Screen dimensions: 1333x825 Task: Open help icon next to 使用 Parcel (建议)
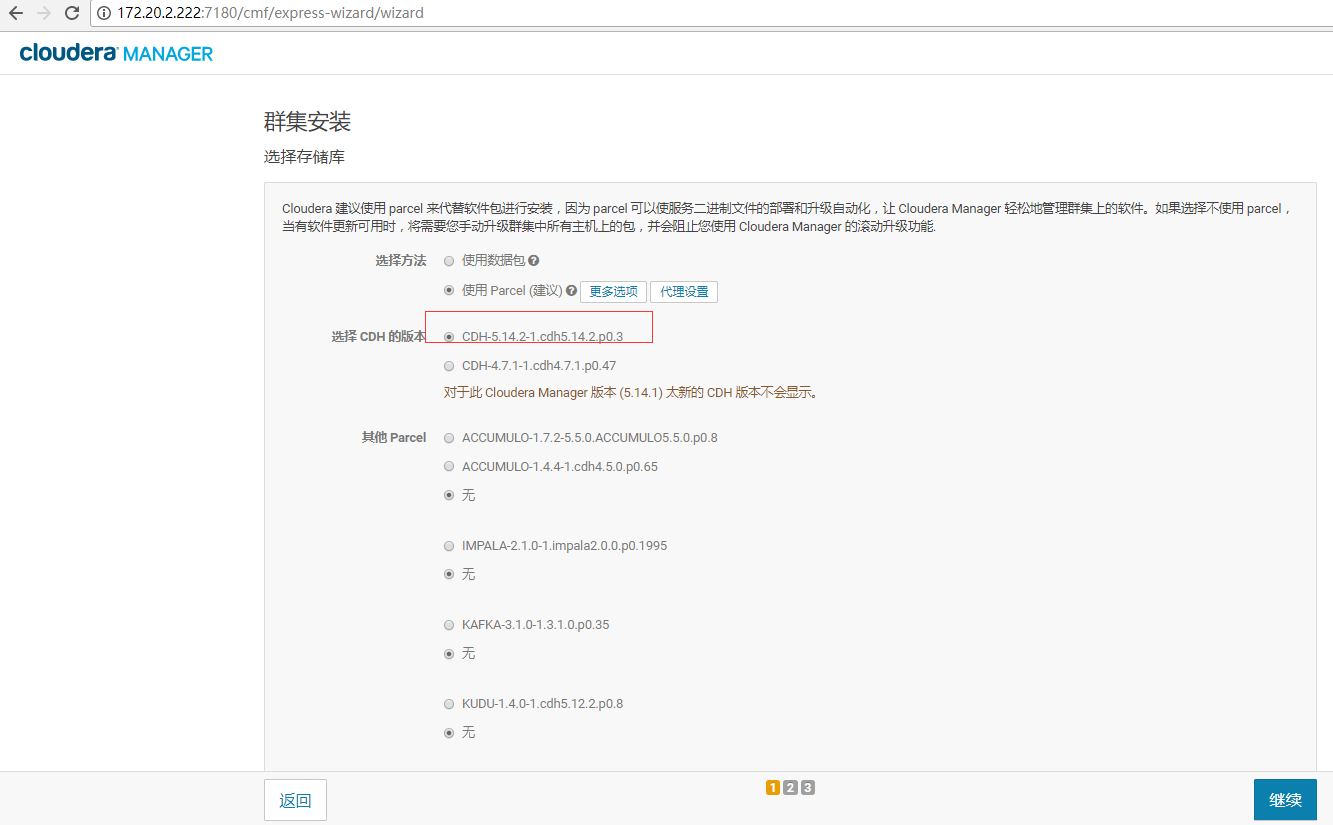click(x=571, y=291)
